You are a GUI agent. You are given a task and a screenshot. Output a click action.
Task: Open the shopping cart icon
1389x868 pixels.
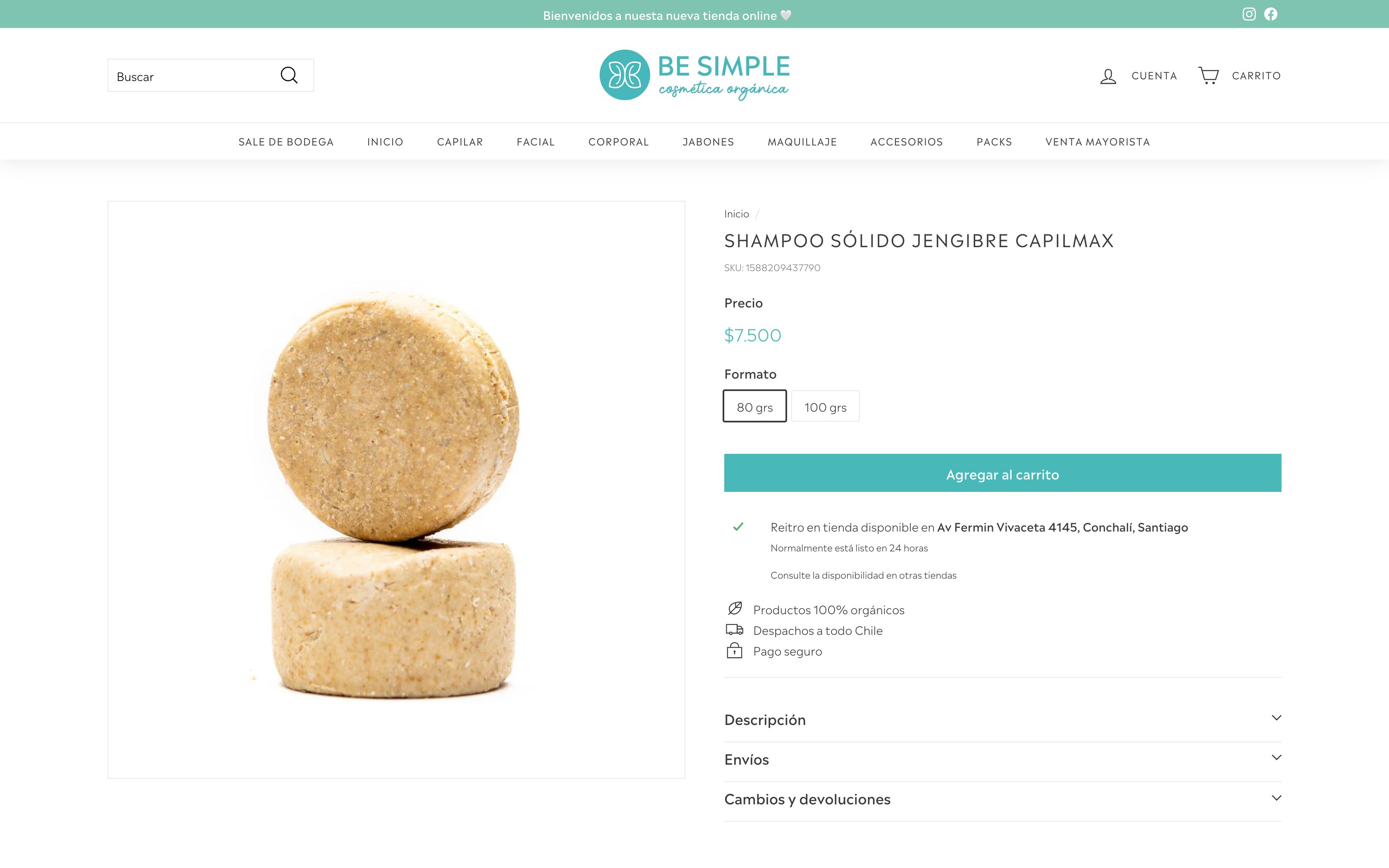click(x=1208, y=75)
